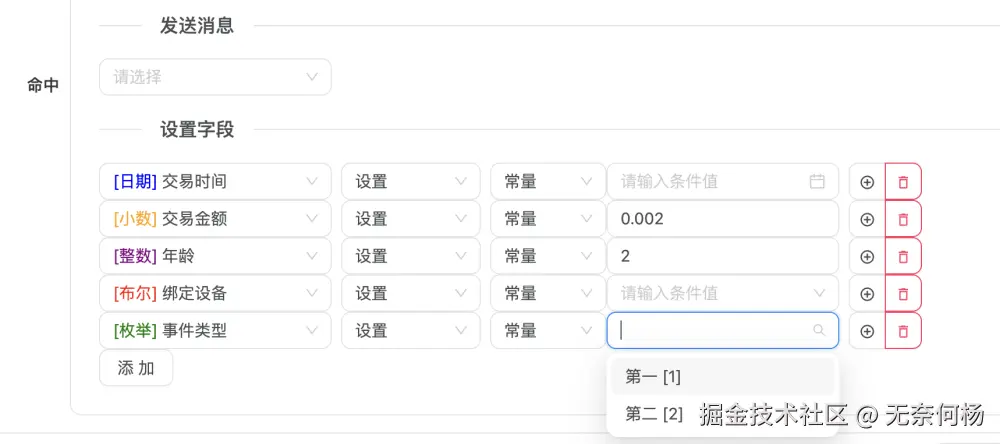The height and width of the screenshot is (444, 1000).
Task: Click the 添加 button
Action: coord(136,368)
